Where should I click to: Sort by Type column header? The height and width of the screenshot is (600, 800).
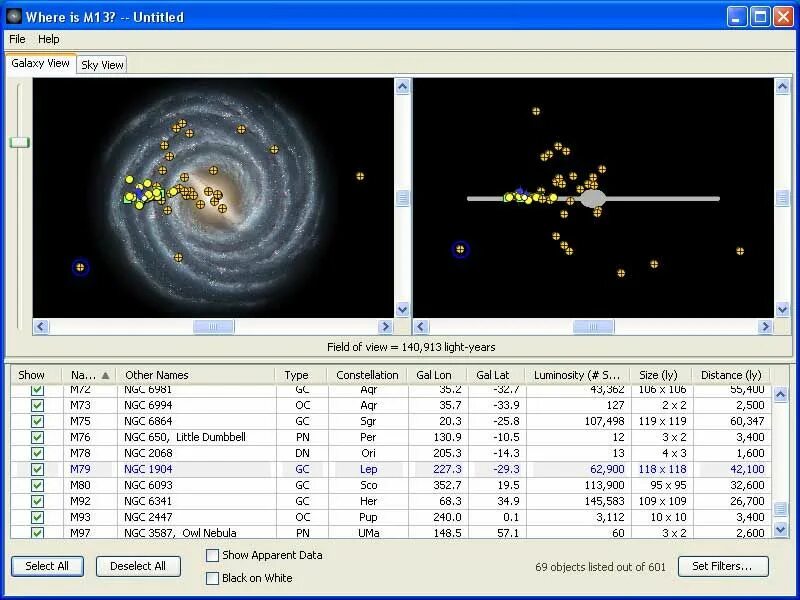pos(301,375)
